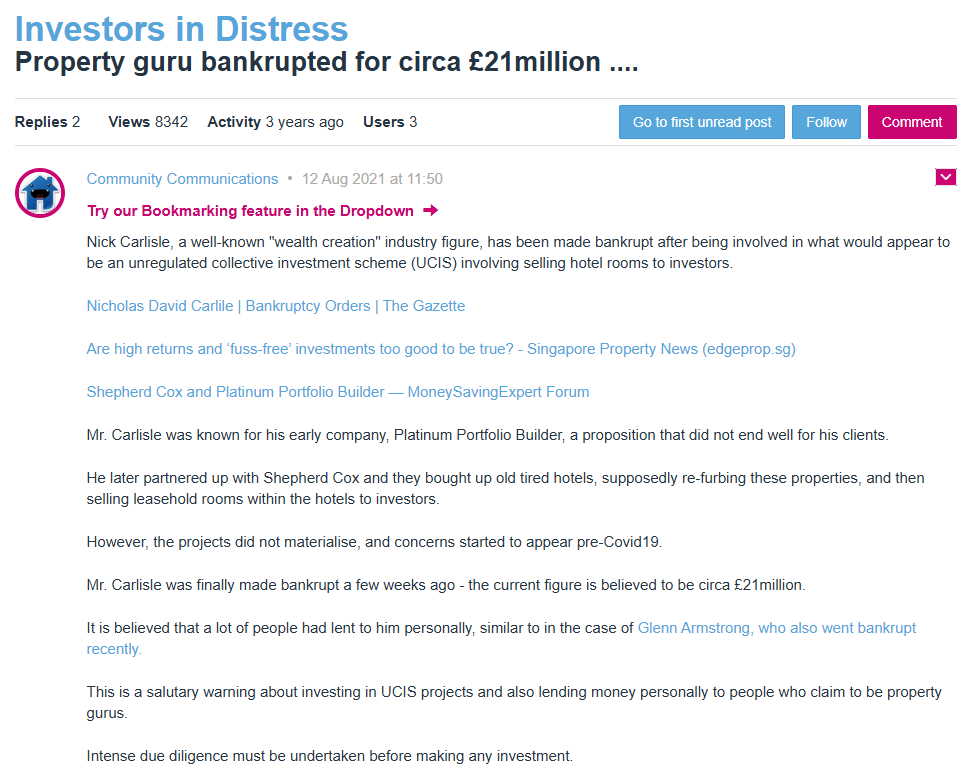Expand the post options dropdown arrow
980x778 pixels.
pyautogui.click(x=946, y=177)
